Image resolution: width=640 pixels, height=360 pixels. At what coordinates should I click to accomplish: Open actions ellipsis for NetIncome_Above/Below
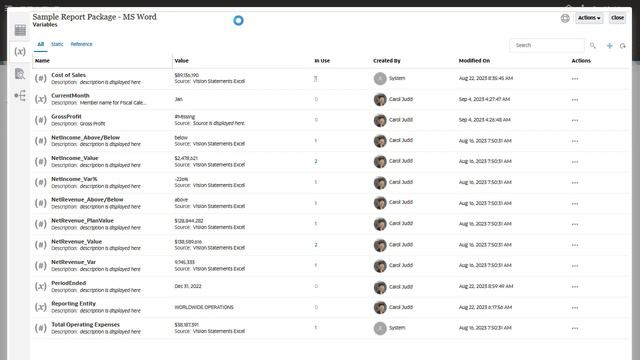[x=575, y=141]
